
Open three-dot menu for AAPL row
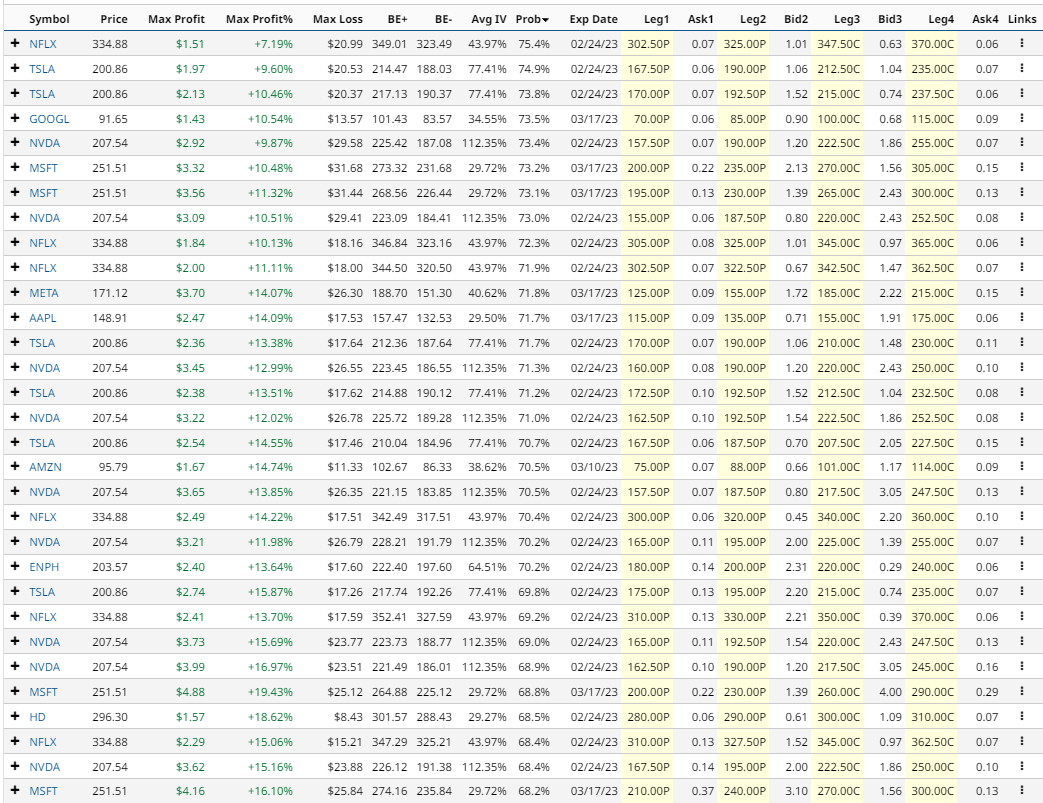pyautogui.click(x=1022, y=317)
